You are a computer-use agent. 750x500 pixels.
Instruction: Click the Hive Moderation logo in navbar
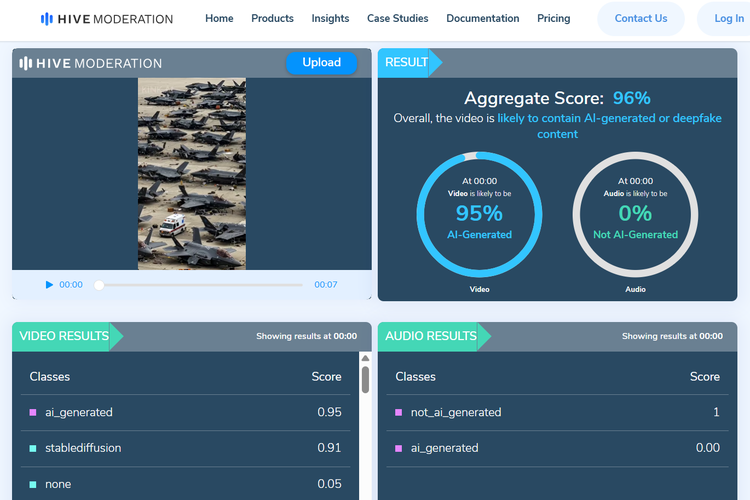coord(106,18)
